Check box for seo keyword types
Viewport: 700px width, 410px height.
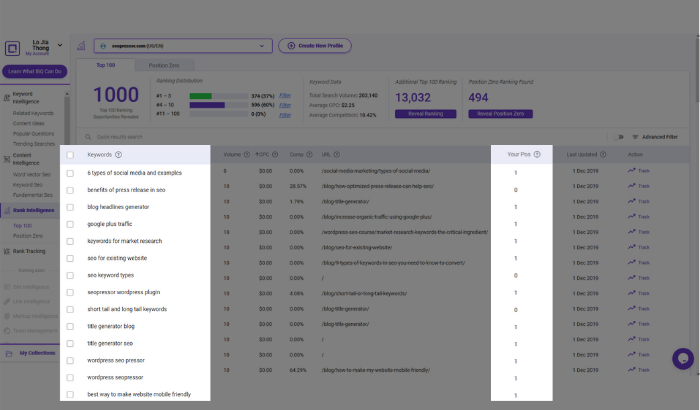click(70, 276)
